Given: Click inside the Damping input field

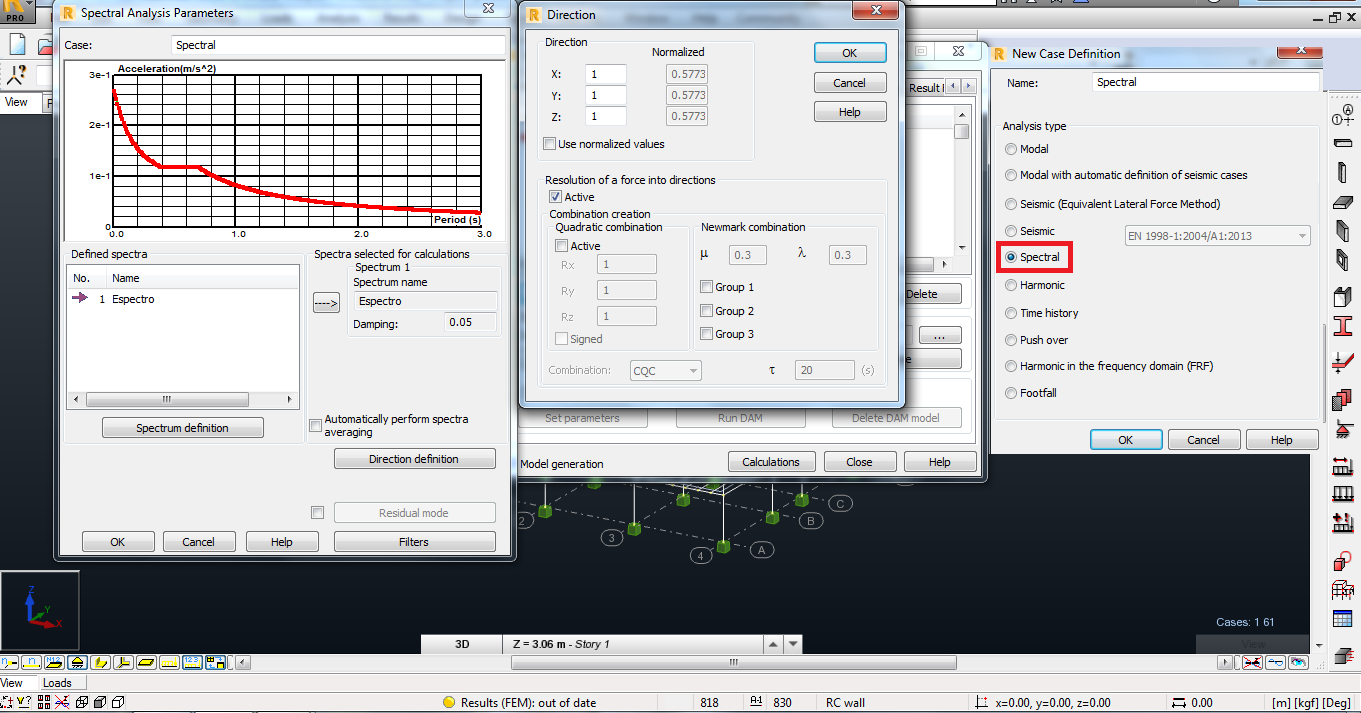Looking at the screenshot, I should point(470,322).
